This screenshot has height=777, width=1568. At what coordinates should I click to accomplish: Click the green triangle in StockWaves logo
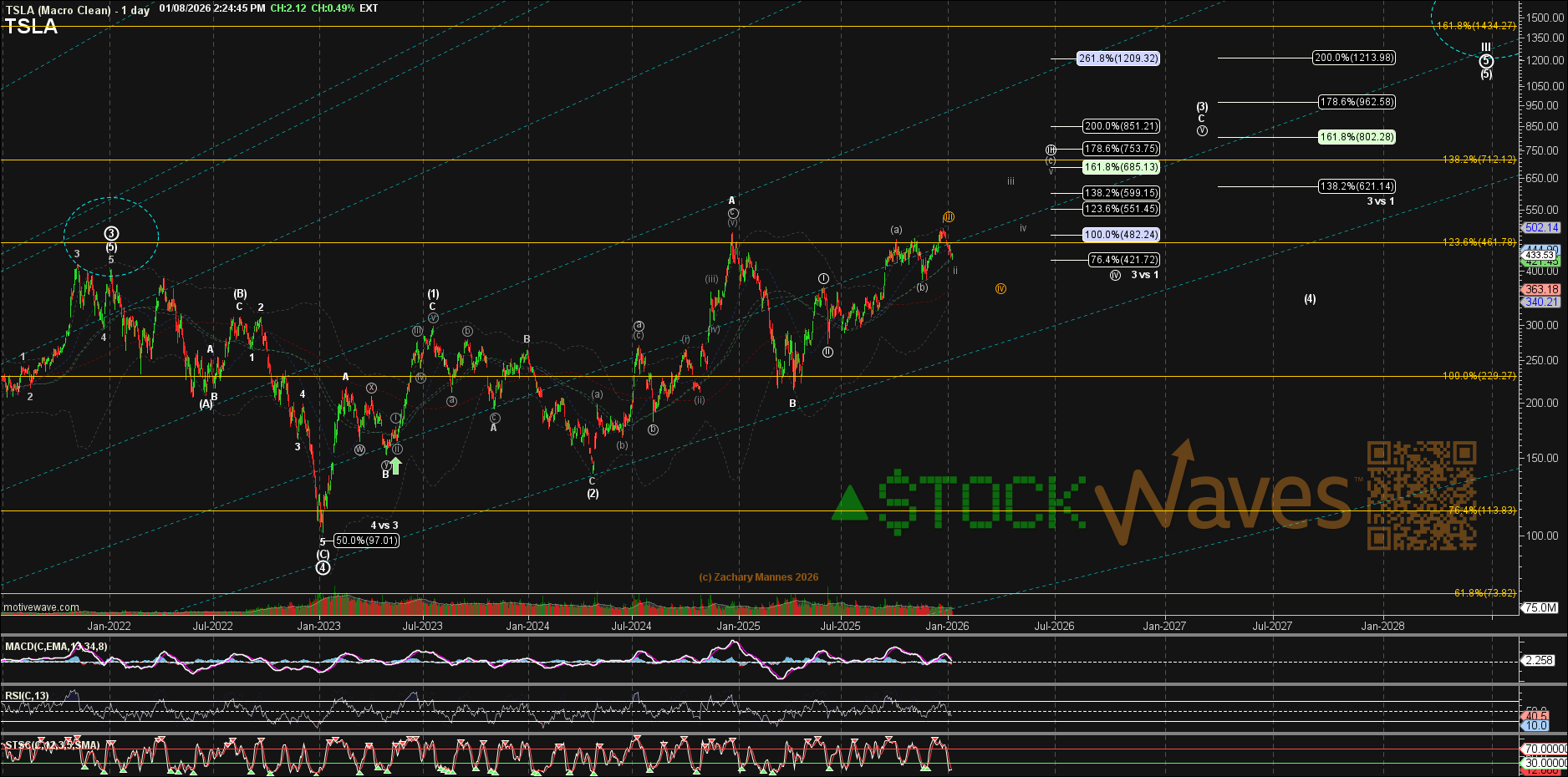click(850, 503)
